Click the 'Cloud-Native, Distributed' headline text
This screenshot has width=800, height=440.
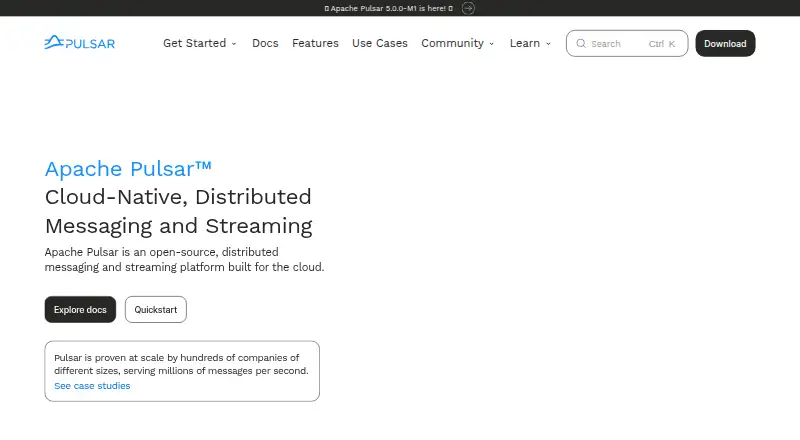[178, 197]
